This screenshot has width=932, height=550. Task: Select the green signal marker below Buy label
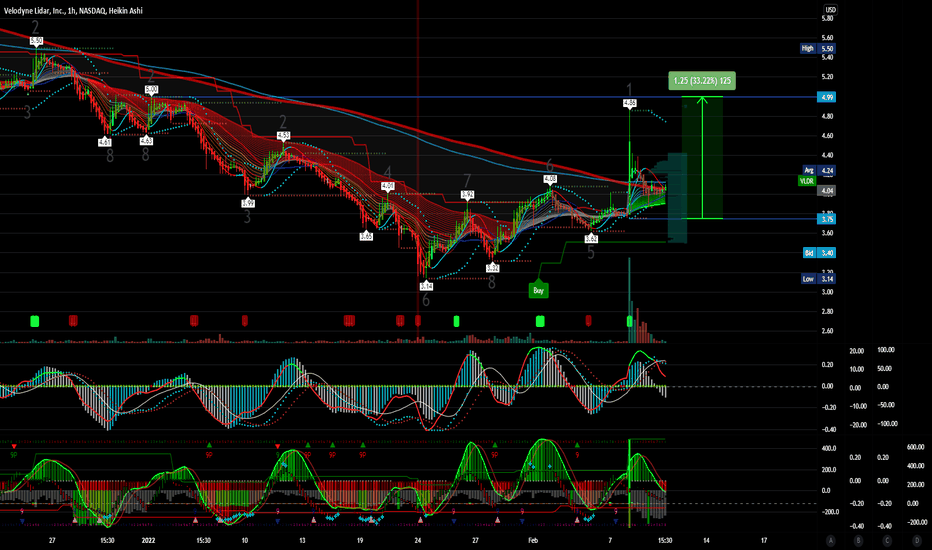(x=540, y=321)
